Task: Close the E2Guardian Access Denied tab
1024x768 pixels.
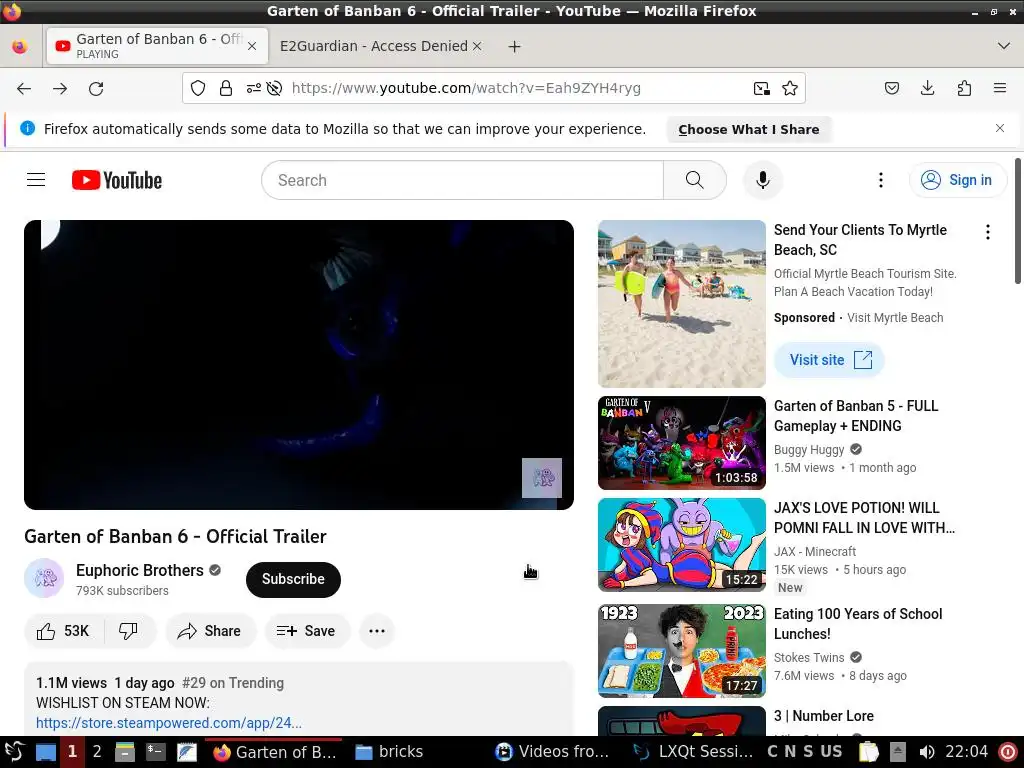Action: (477, 46)
